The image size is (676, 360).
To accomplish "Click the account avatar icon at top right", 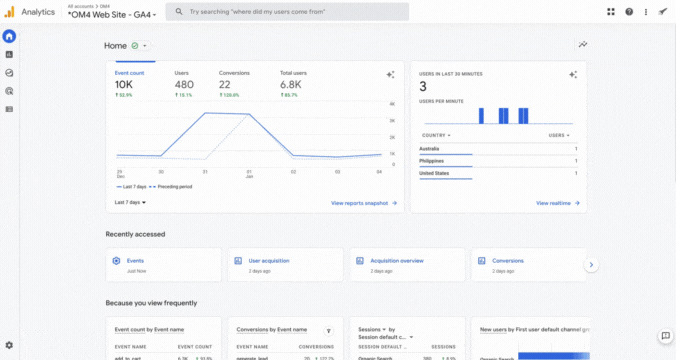I will click(x=663, y=12).
